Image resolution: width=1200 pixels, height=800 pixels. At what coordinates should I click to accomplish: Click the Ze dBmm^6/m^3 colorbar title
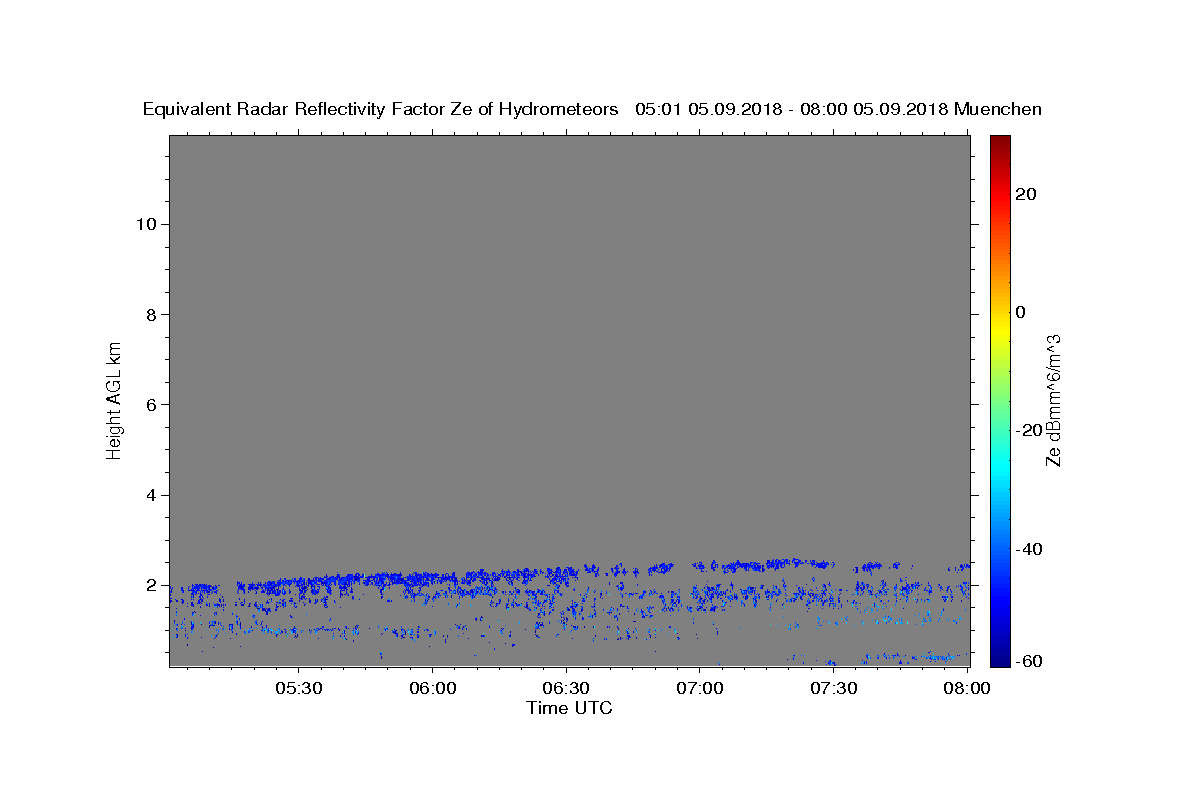[x=1053, y=400]
